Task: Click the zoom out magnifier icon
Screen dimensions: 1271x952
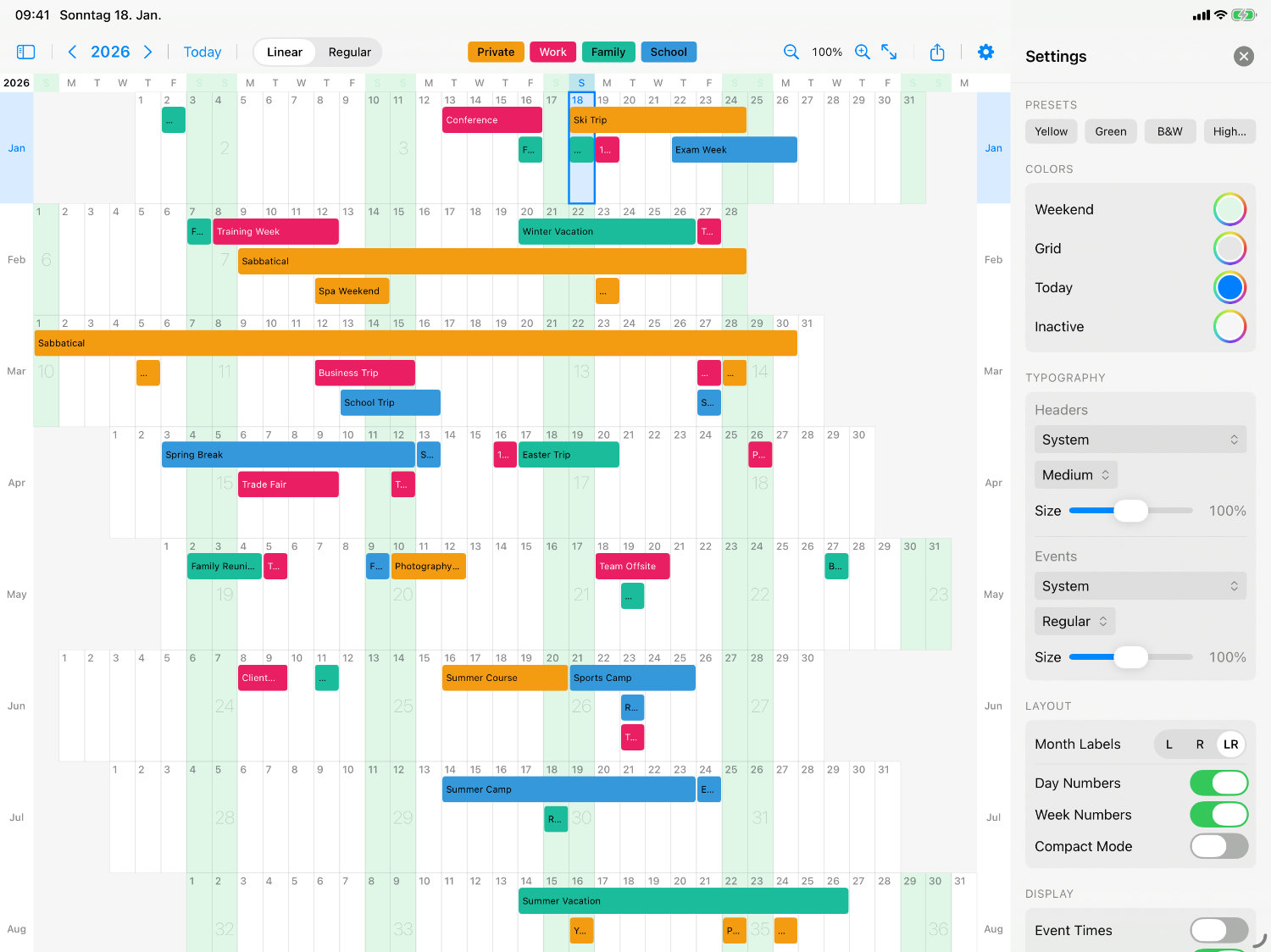Action: pos(791,52)
